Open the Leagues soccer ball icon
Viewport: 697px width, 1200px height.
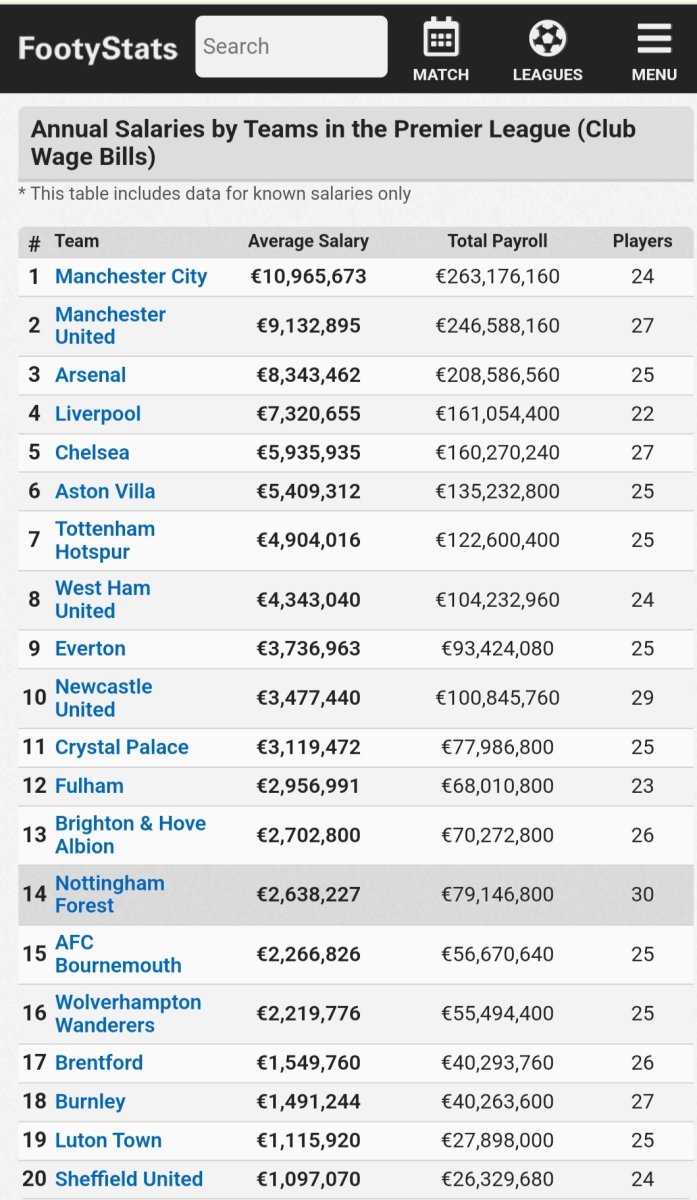(547, 38)
